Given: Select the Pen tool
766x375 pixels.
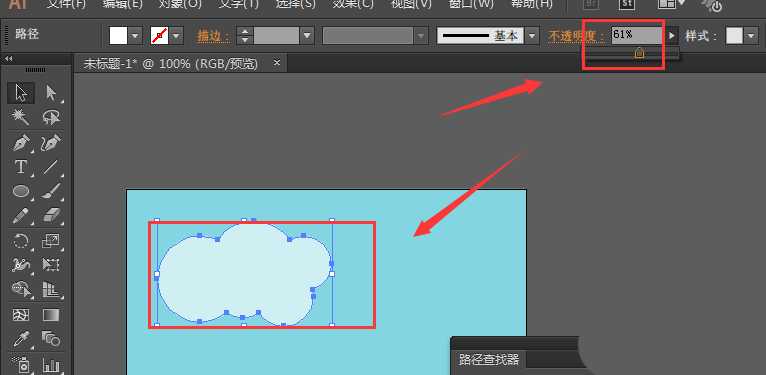Looking at the screenshot, I should (21, 143).
